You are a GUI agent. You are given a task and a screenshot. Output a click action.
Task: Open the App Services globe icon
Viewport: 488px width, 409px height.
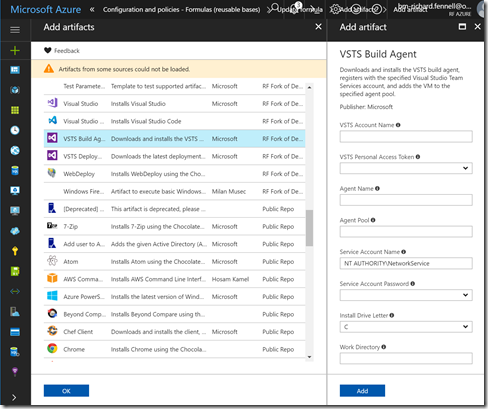pyautogui.click(x=15, y=151)
